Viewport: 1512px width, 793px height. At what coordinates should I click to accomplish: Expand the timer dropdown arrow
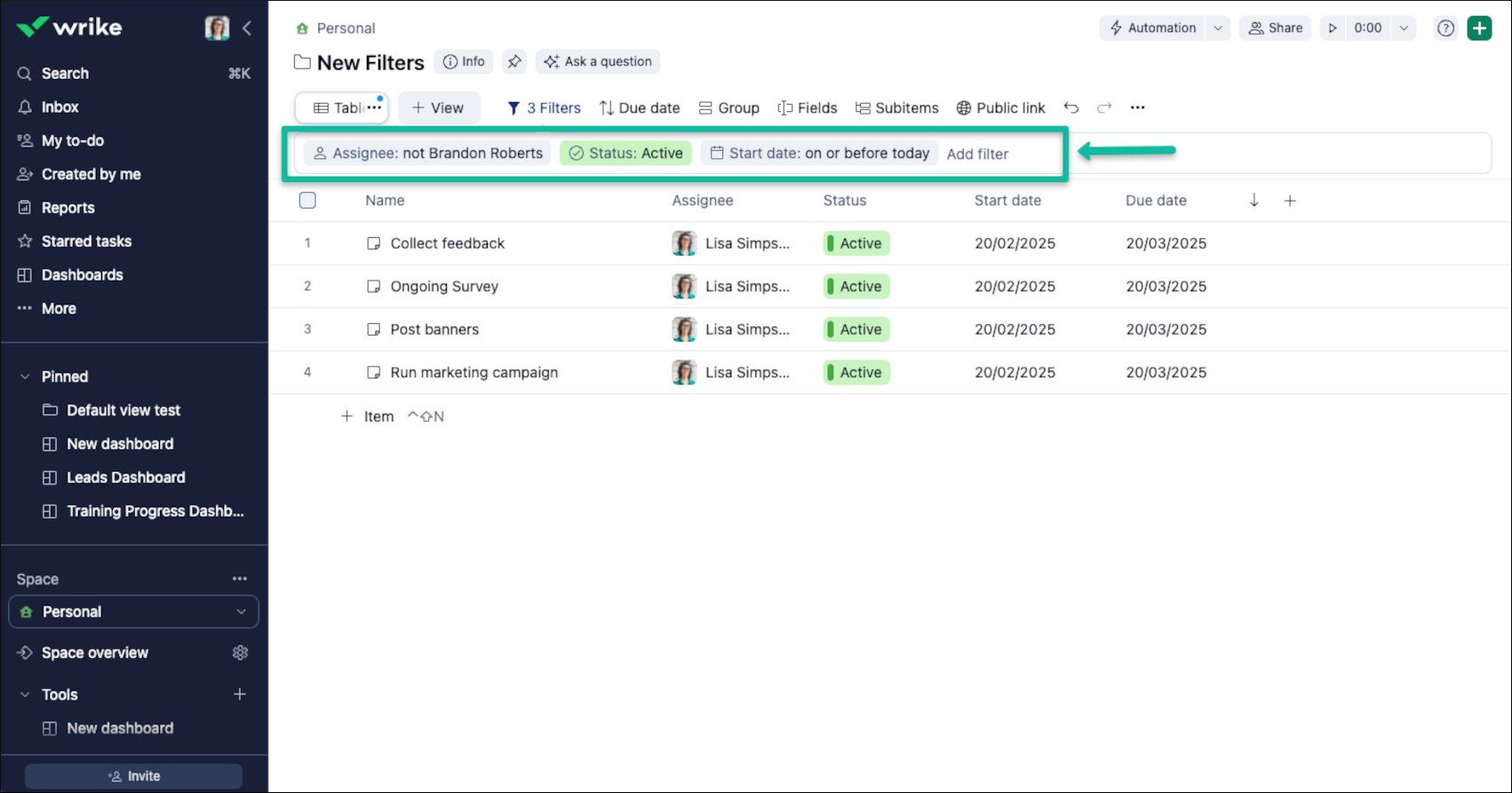tap(1404, 28)
